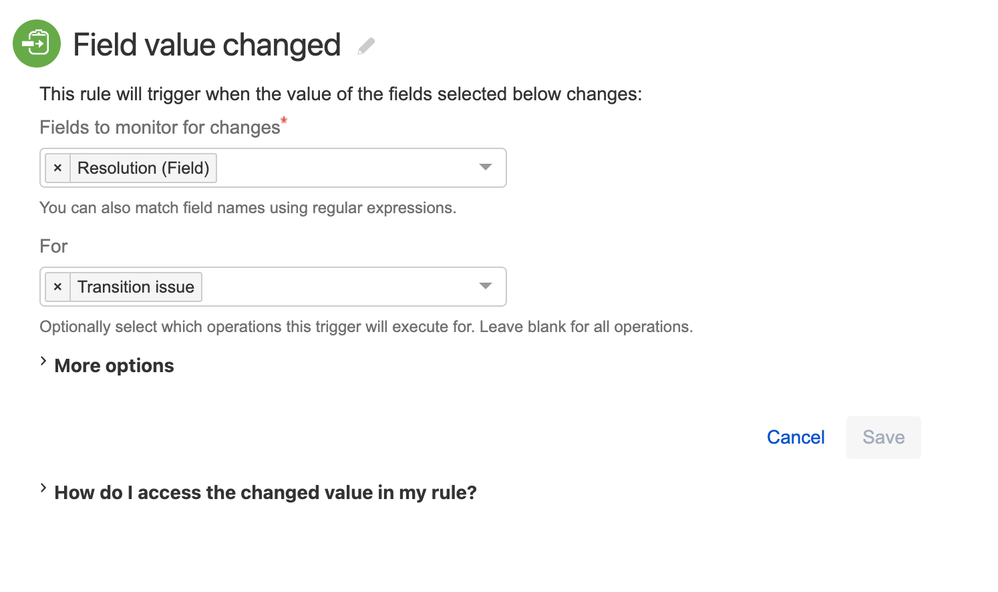Screen dimensions: 998x592
Task: Open "How do I access the changed value" section
Action: click(265, 492)
